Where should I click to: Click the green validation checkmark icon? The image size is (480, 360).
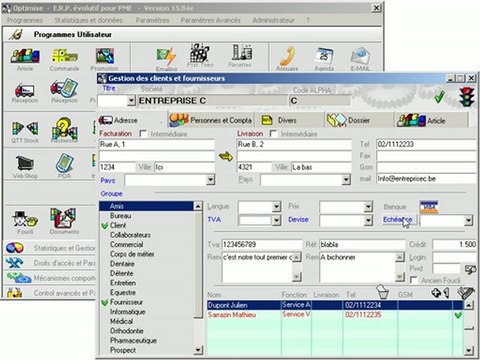(x=440, y=97)
